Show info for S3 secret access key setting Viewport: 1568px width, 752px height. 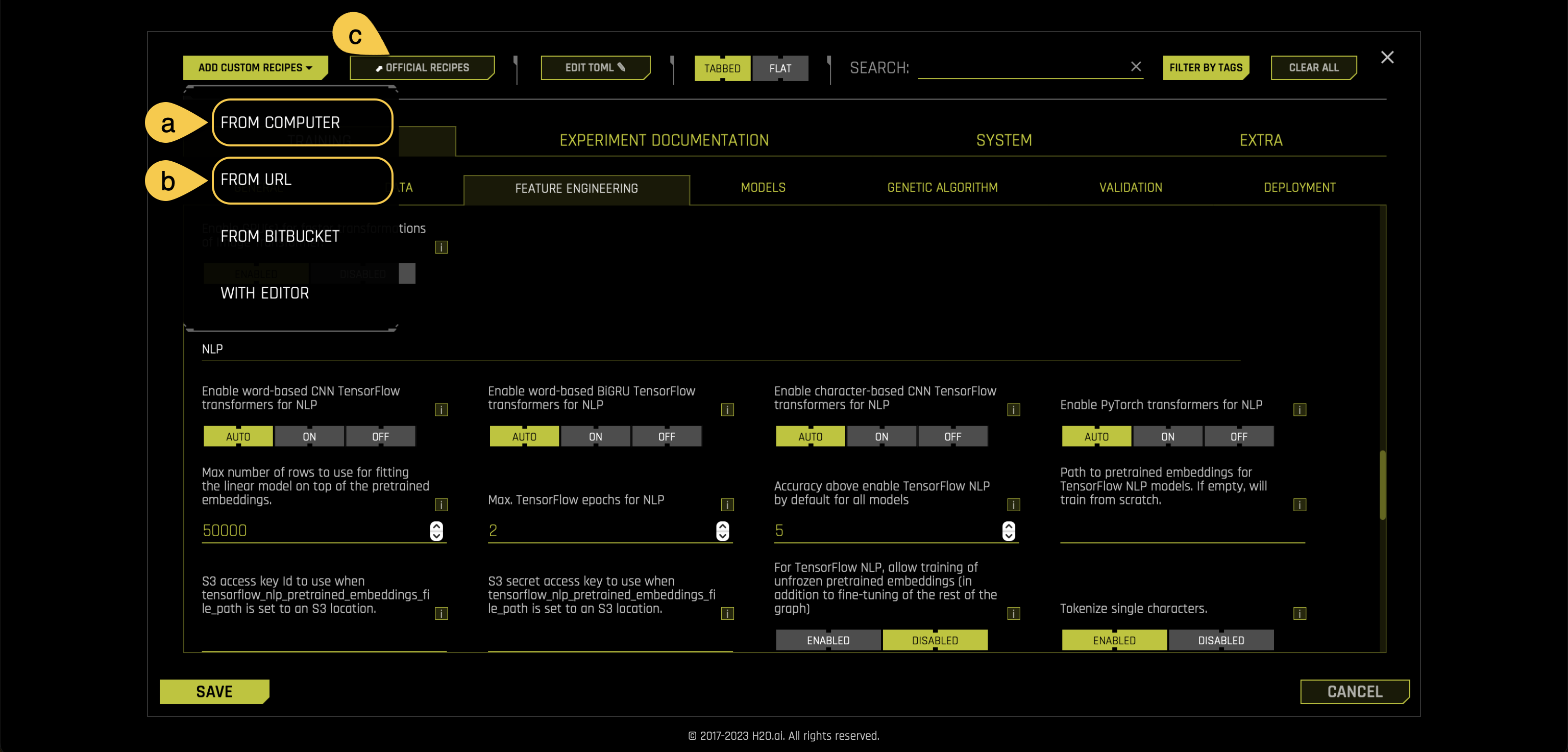[727, 613]
